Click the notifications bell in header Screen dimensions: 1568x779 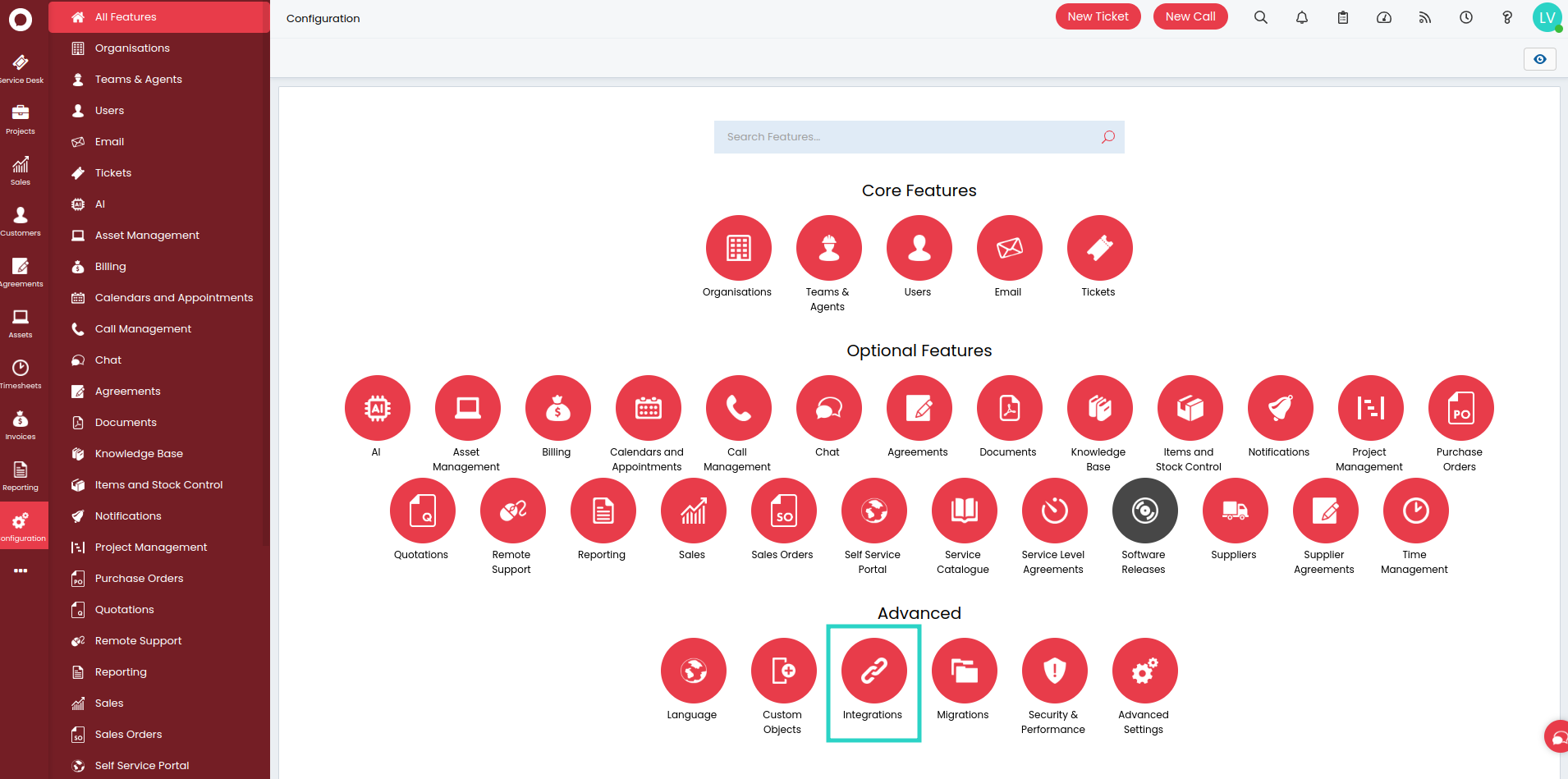coord(1302,17)
